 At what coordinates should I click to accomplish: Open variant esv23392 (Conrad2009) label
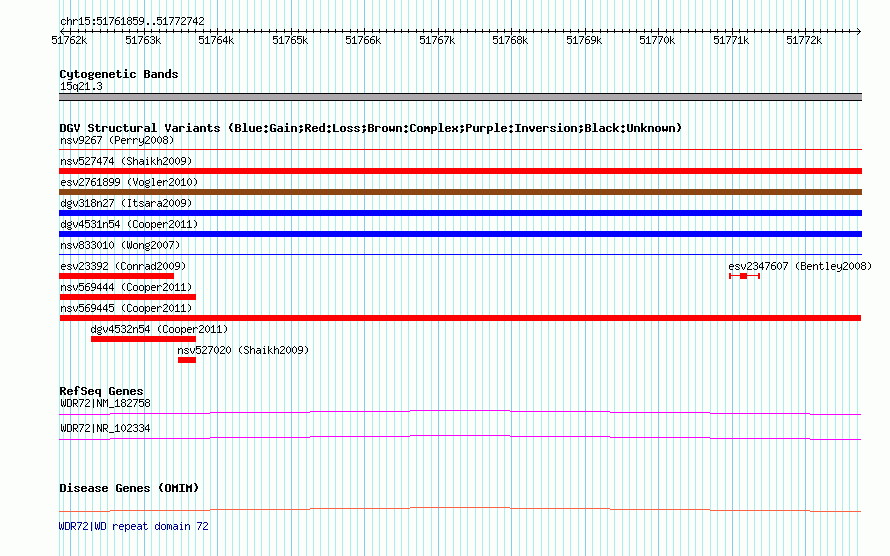pos(123,266)
